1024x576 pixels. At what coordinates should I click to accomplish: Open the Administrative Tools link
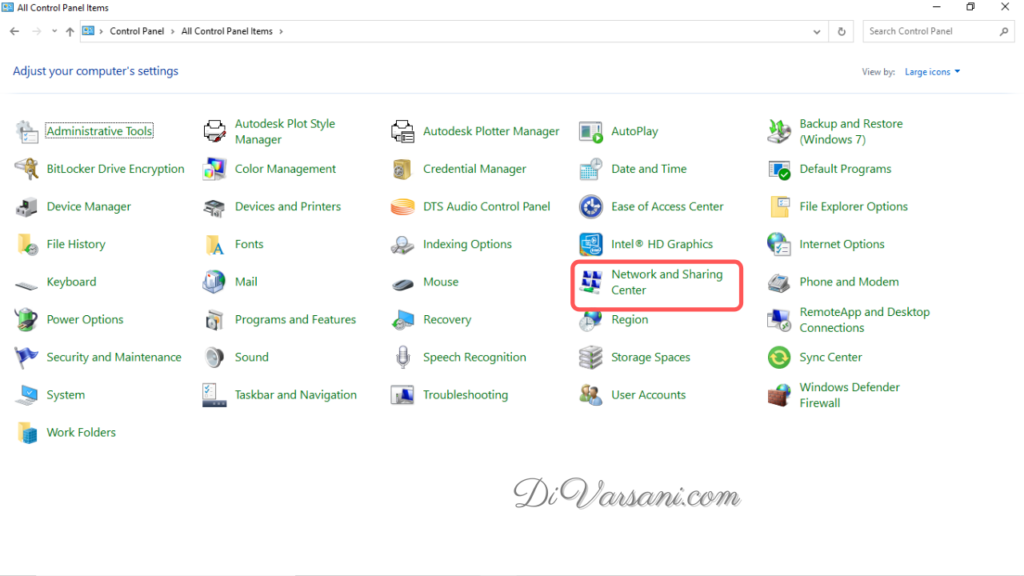99,131
